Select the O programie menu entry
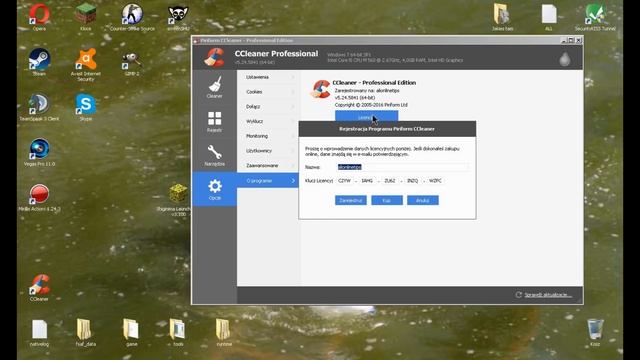This screenshot has height=360, width=640. coord(268,180)
